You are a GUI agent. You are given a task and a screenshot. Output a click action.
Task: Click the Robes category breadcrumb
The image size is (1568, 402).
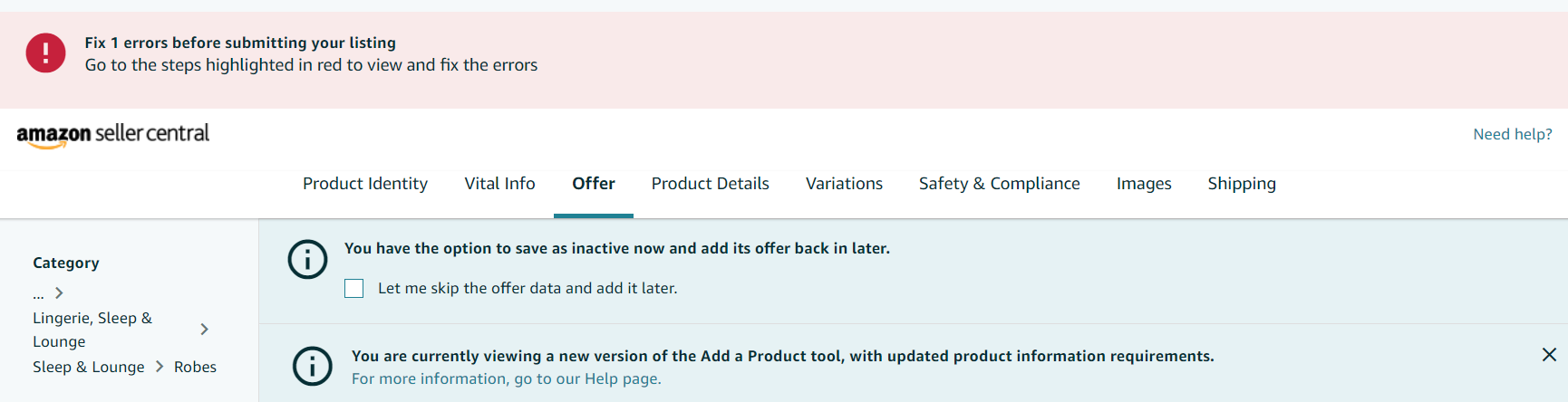(x=195, y=367)
